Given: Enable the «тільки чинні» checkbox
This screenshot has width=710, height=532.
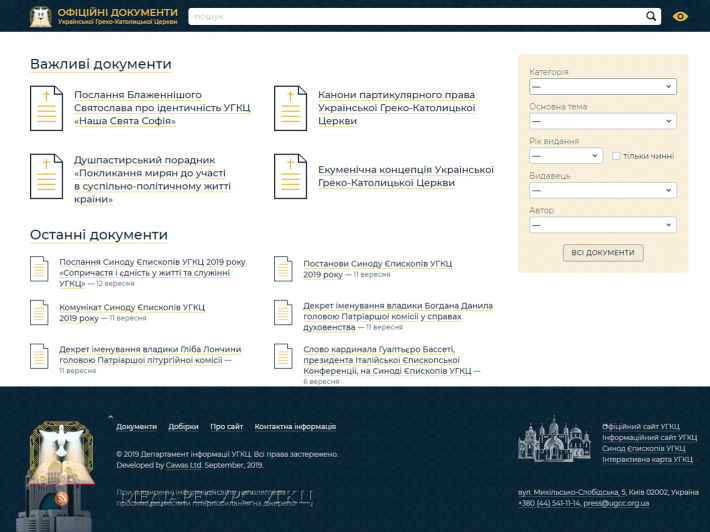Looking at the screenshot, I should point(617,156).
